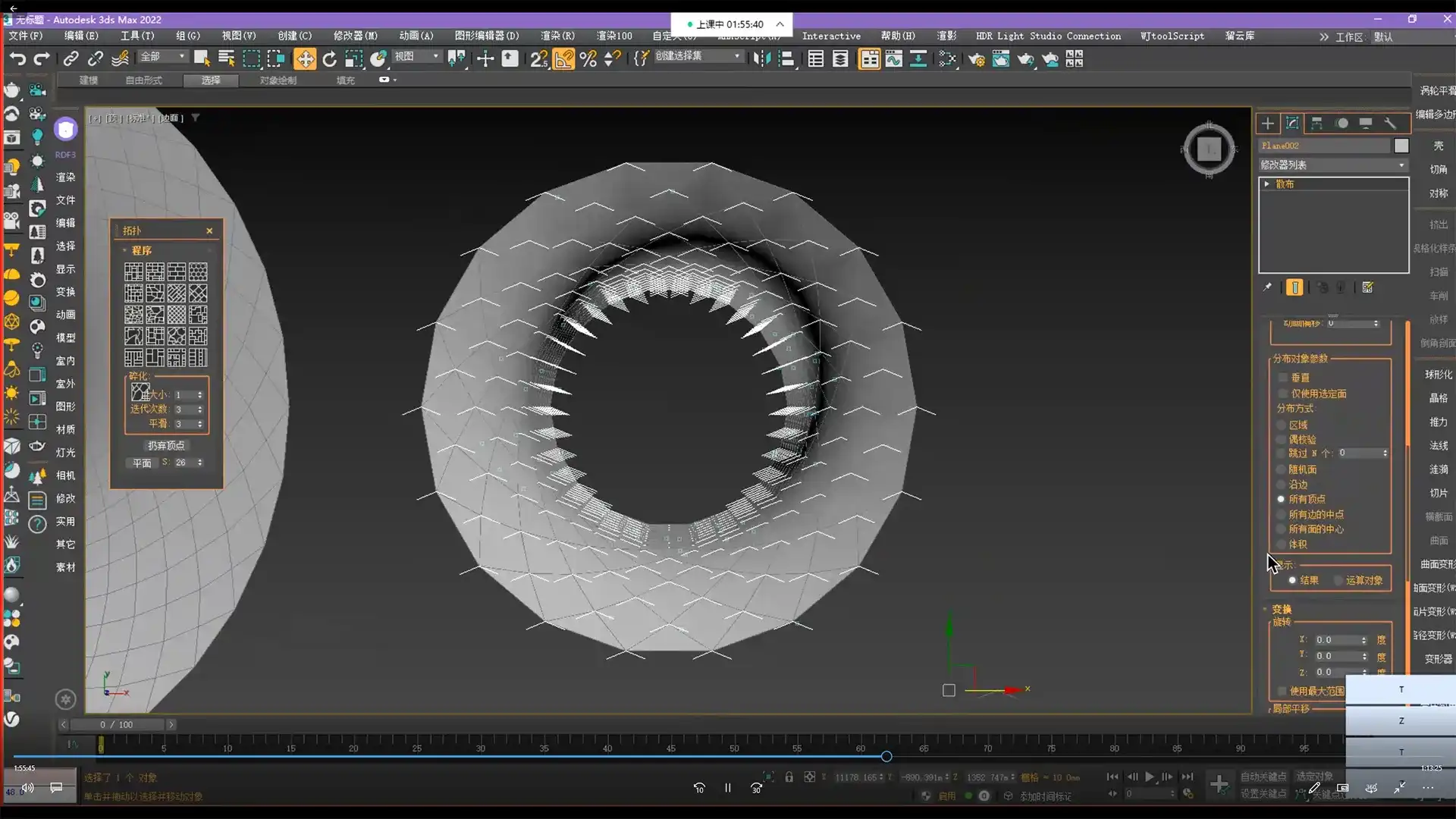Toggle the Angle Snap tool
The width and height of the screenshot is (1456, 819).
pos(563,58)
